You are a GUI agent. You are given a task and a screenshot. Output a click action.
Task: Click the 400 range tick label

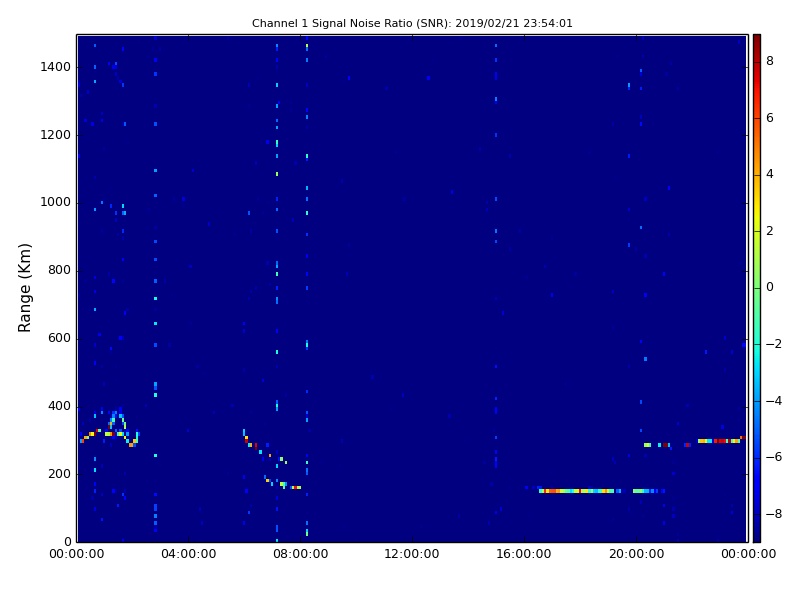click(59, 406)
